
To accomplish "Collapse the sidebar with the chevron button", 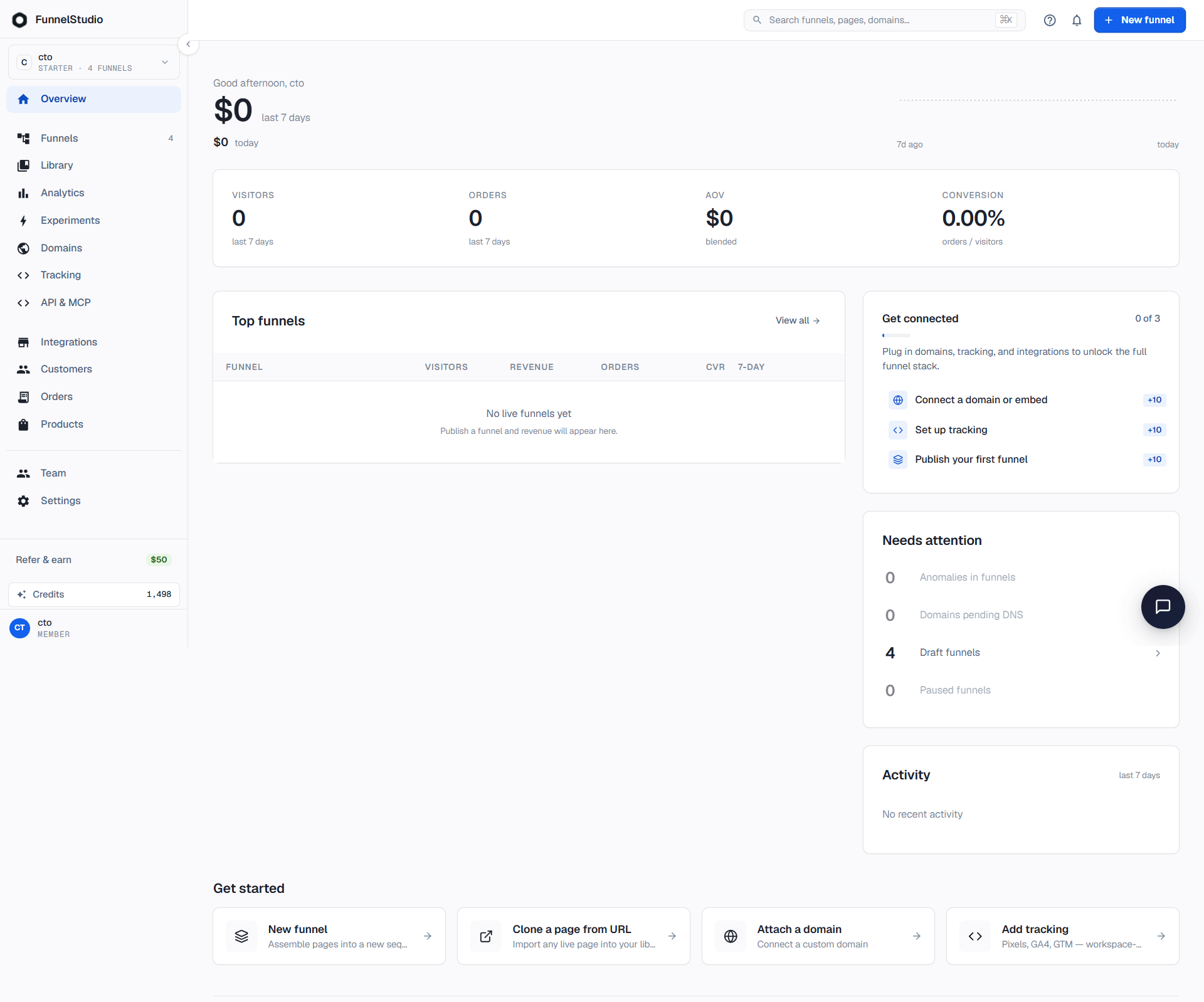I will tap(188, 45).
